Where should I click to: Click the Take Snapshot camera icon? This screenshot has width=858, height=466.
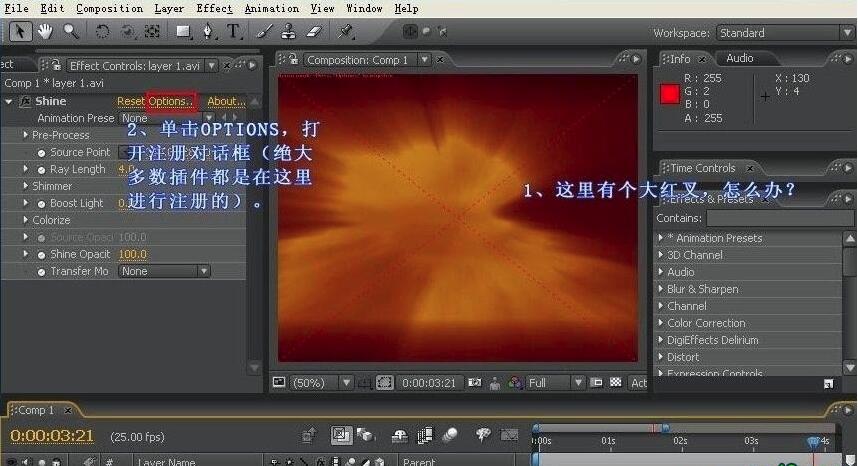point(474,383)
